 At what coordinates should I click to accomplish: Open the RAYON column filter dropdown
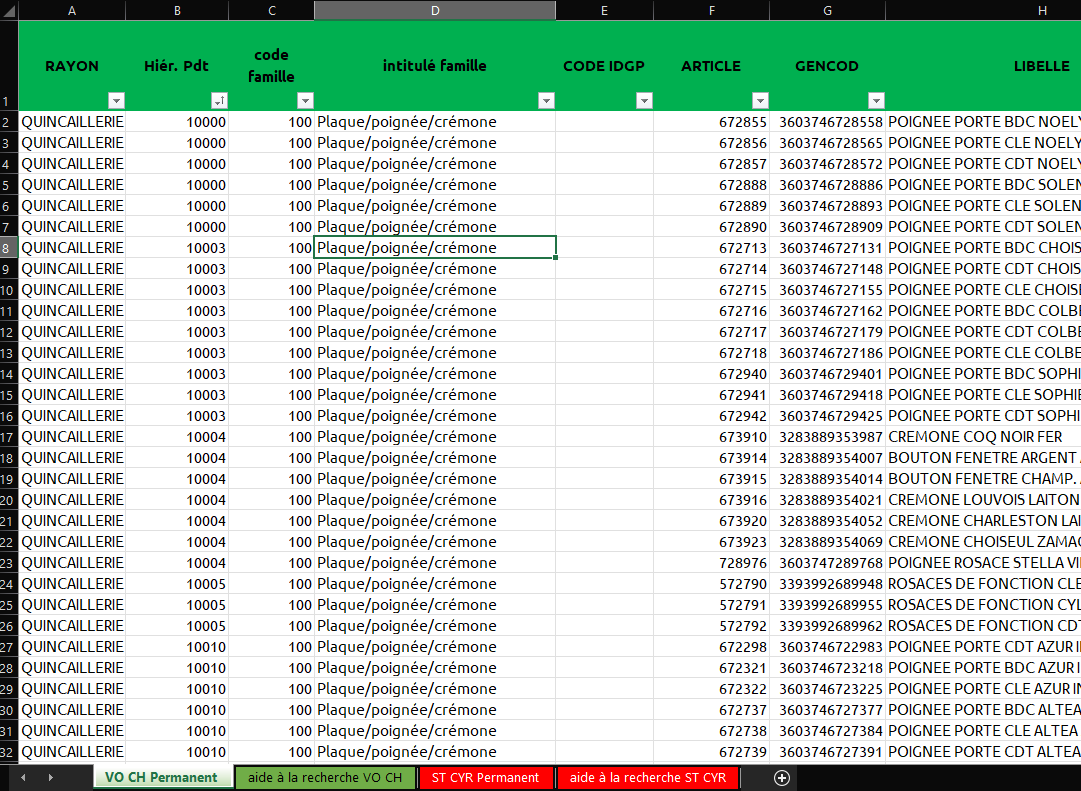click(x=116, y=101)
